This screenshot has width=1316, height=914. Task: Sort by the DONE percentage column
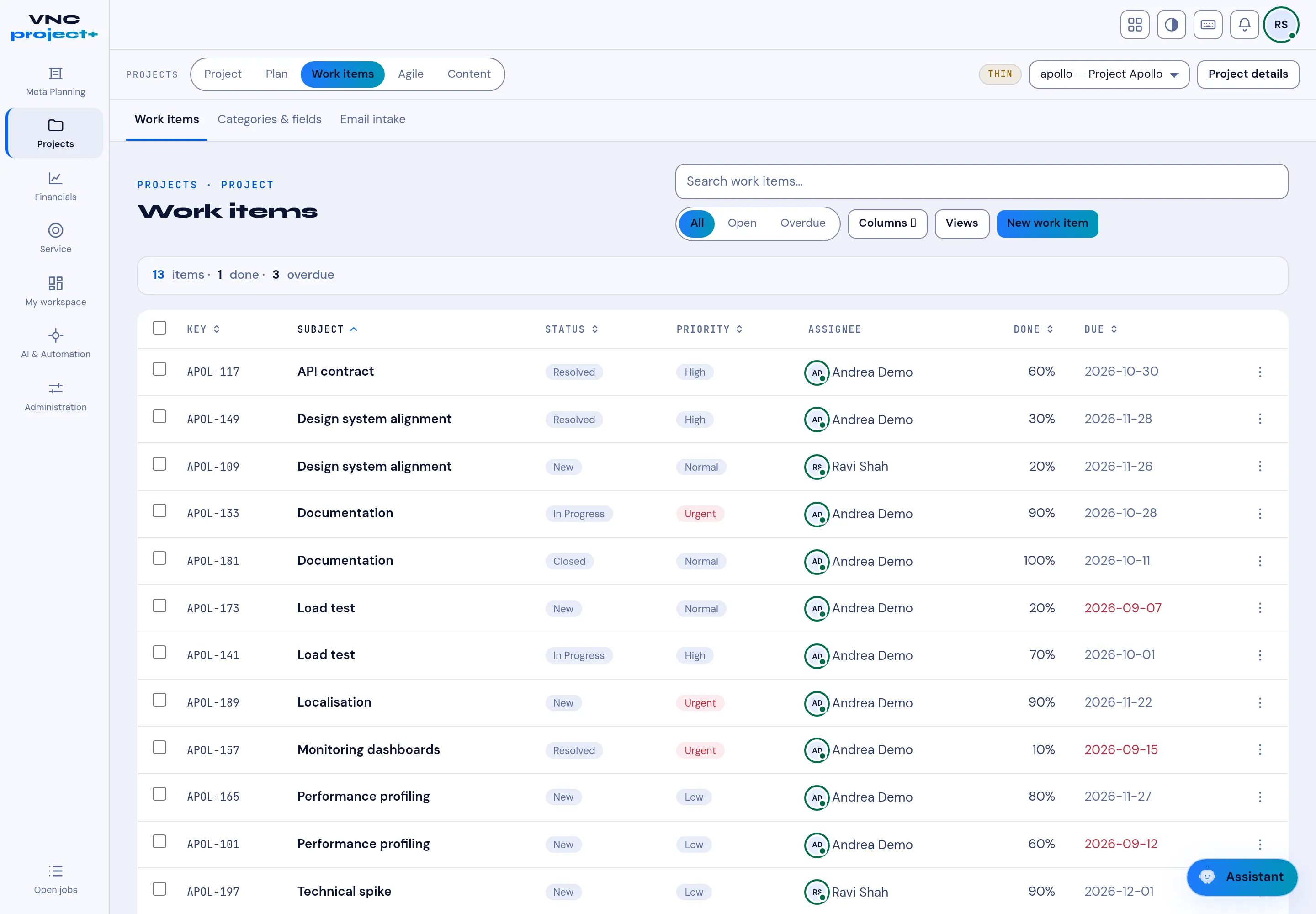pos(1033,329)
